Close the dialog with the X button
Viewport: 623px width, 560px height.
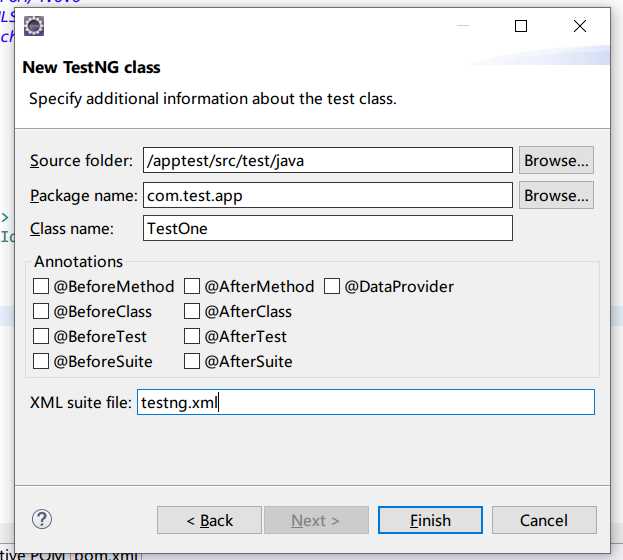pyautogui.click(x=580, y=26)
